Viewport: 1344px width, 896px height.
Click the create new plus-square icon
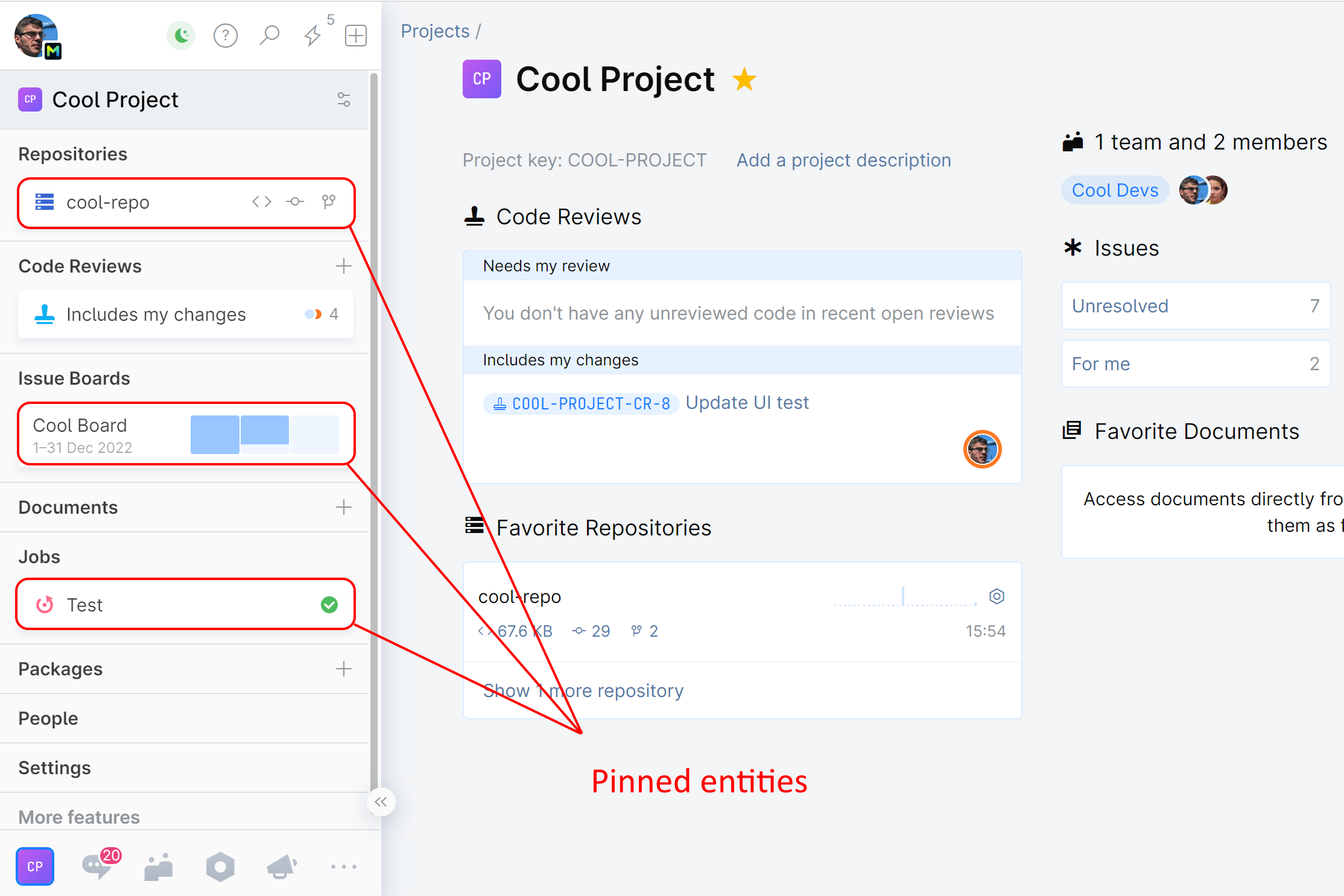pyautogui.click(x=356, y=36)
